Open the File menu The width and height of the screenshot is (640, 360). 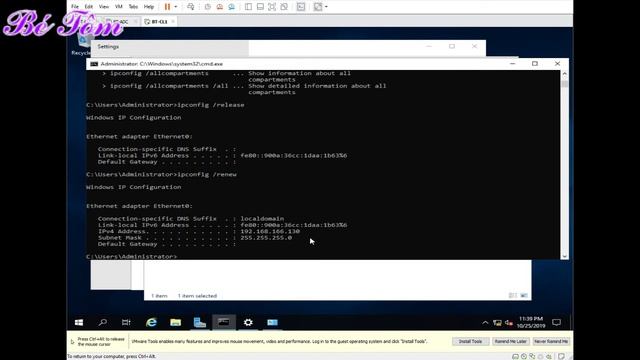(75, 7)
